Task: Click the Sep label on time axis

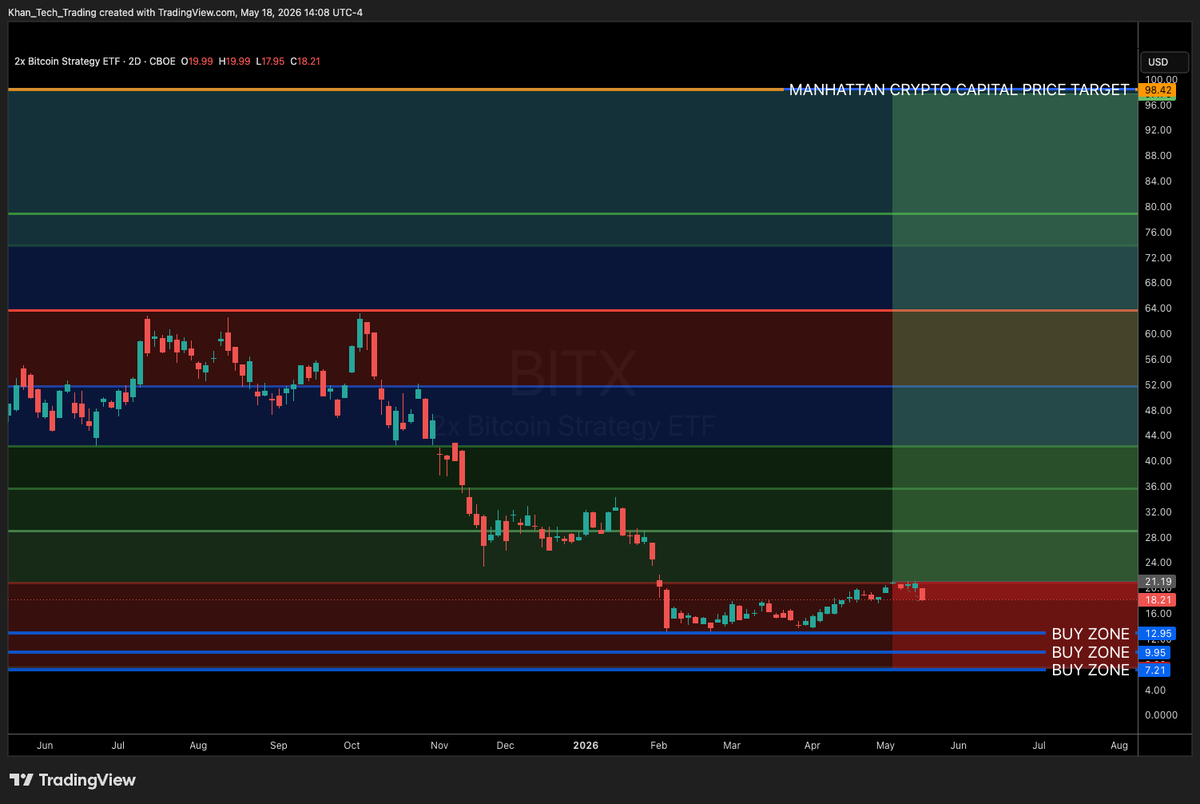Action: coord(279,746)
